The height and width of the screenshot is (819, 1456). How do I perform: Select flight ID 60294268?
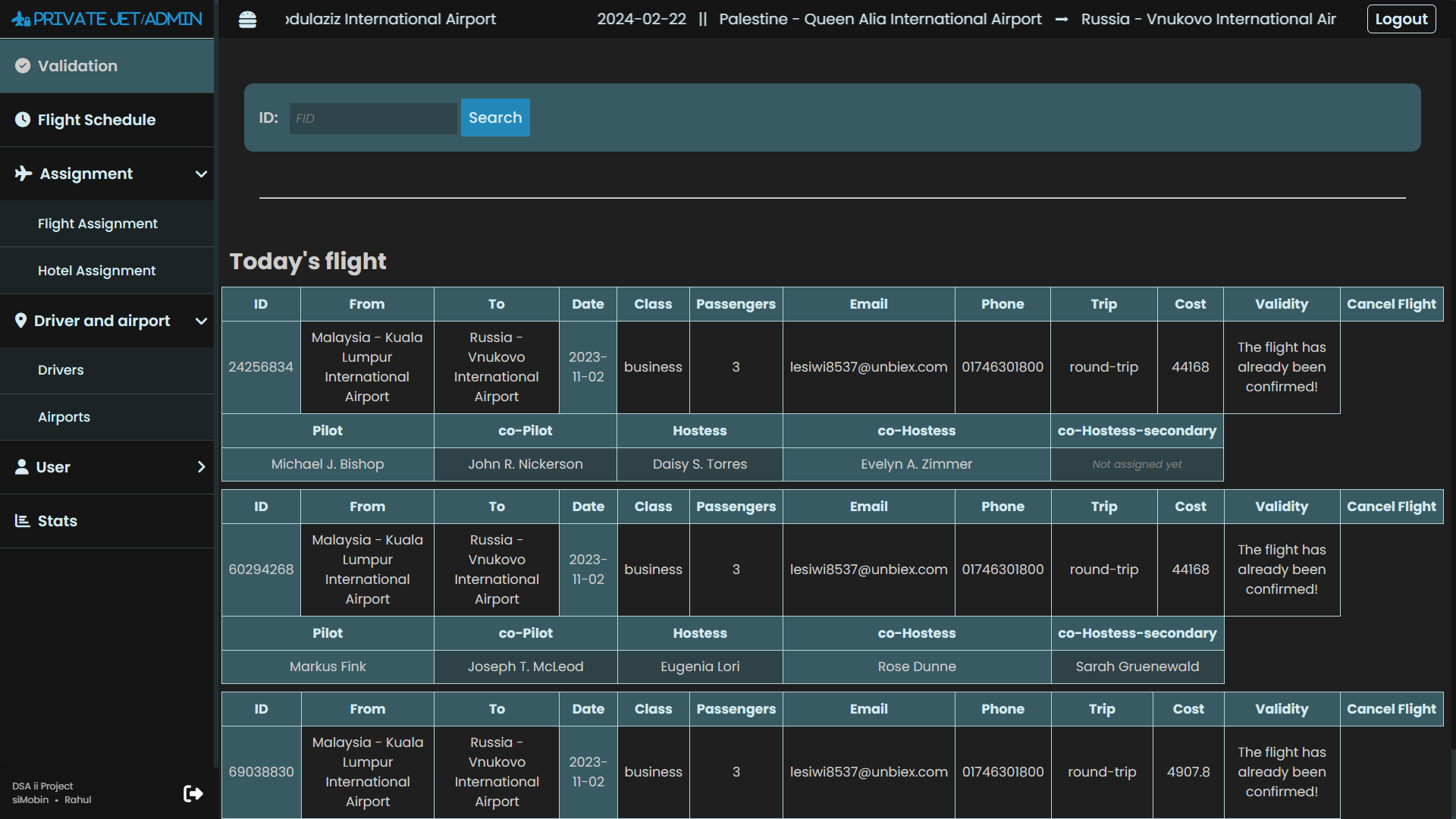pos(261,570)
